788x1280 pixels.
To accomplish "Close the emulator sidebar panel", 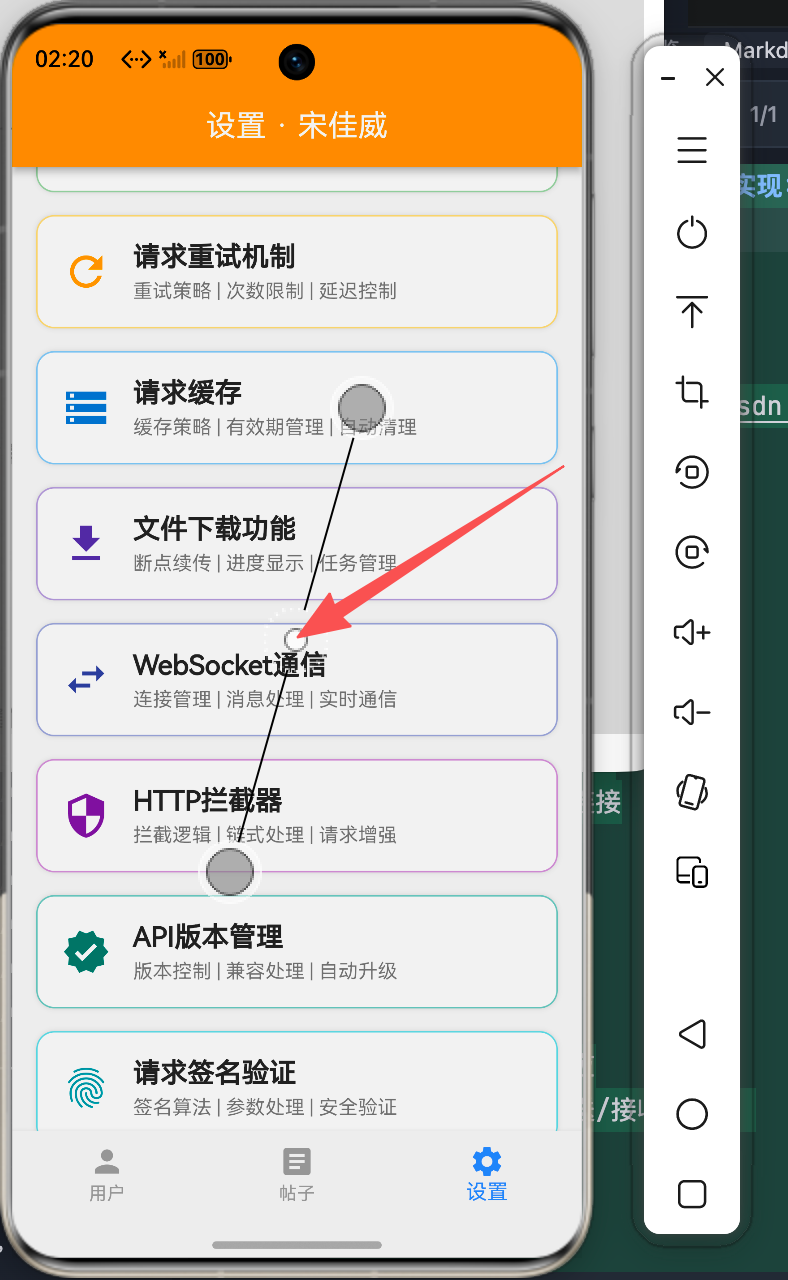I will point(715,78).
